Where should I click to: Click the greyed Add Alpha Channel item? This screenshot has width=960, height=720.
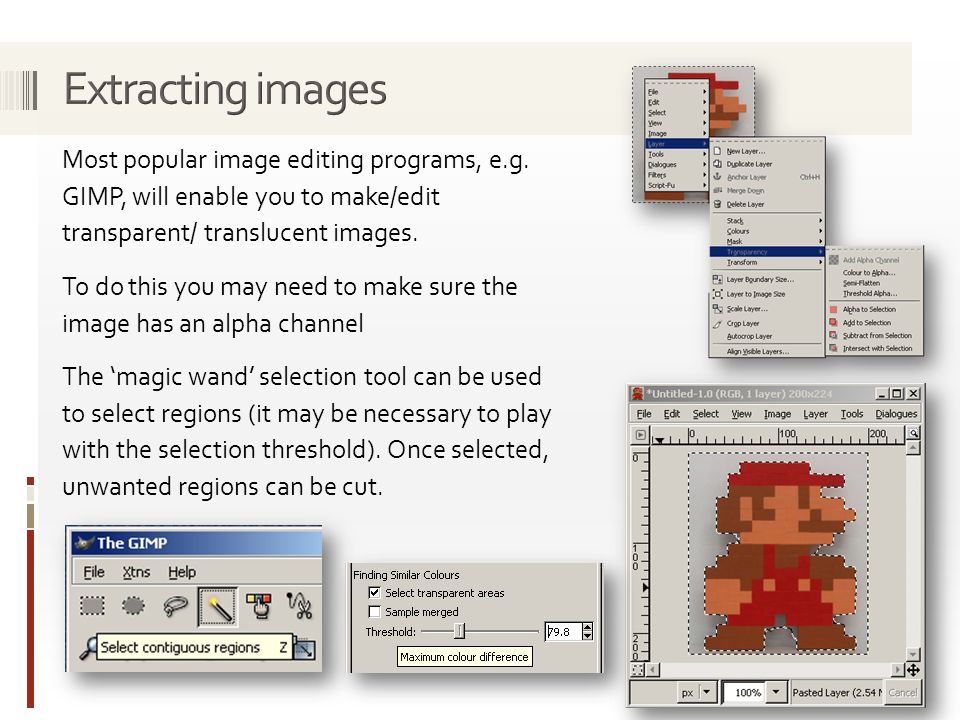coord(871,260)
